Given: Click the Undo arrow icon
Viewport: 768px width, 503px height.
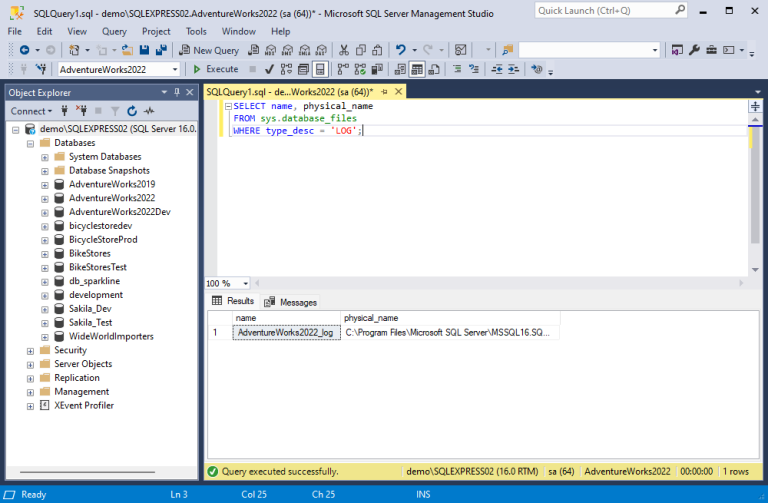Looking at the screenshot, I should [x=401, y=50].
